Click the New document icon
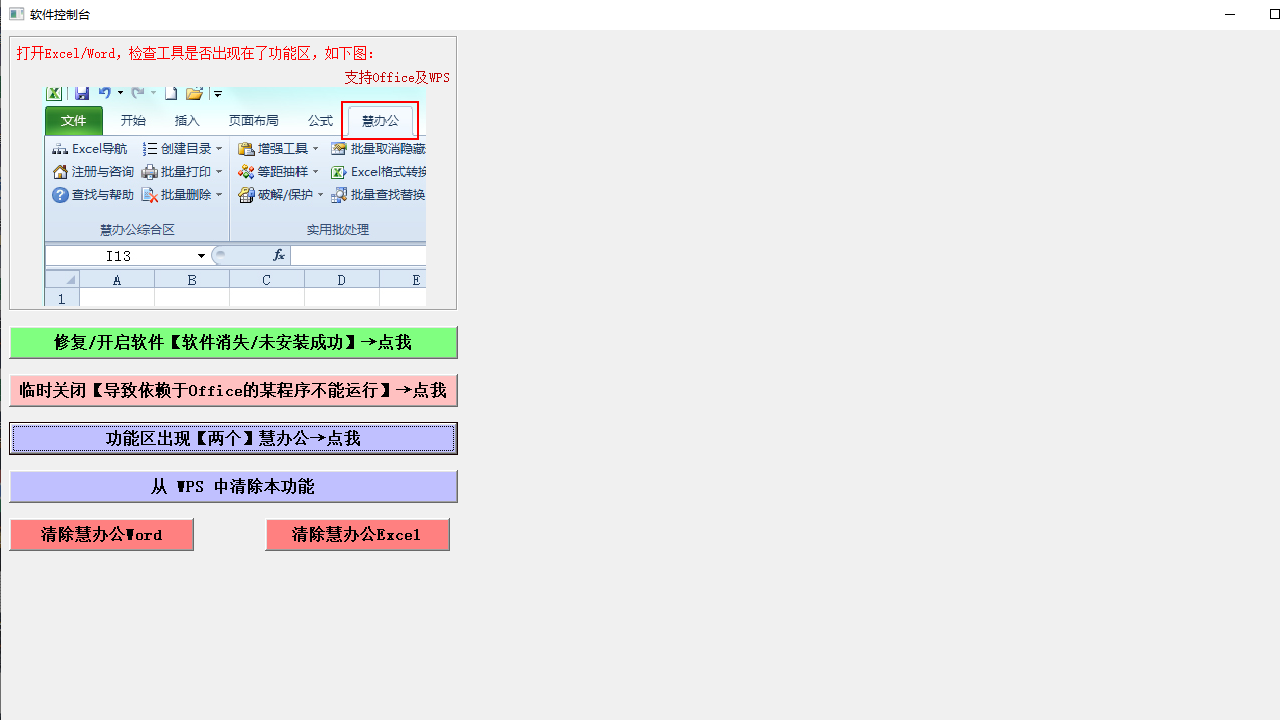Image resolution: width=1280 pixels, height=720 pixels. (x=171, y=93)
